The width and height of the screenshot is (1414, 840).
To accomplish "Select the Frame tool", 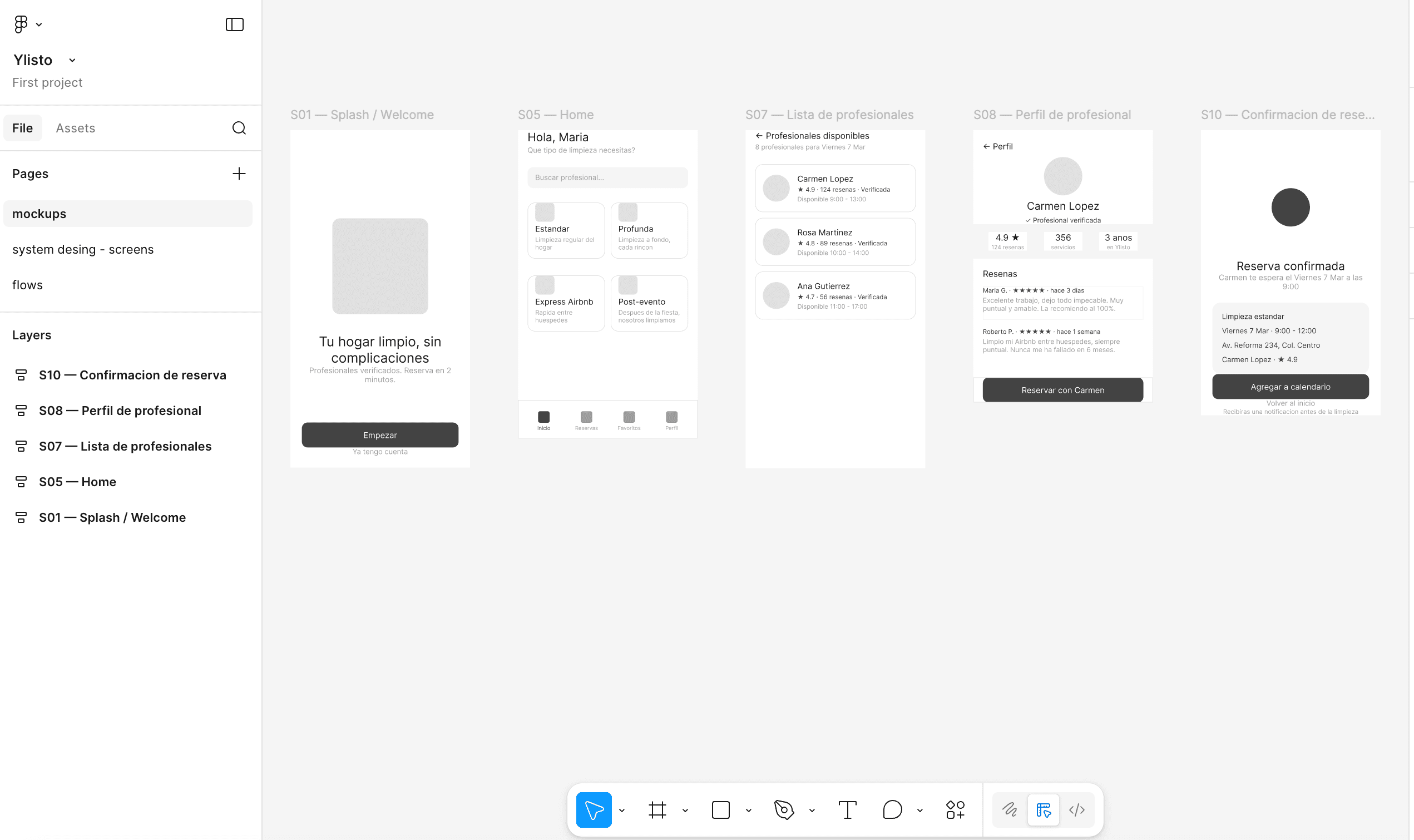I will (x=658, y=809).
